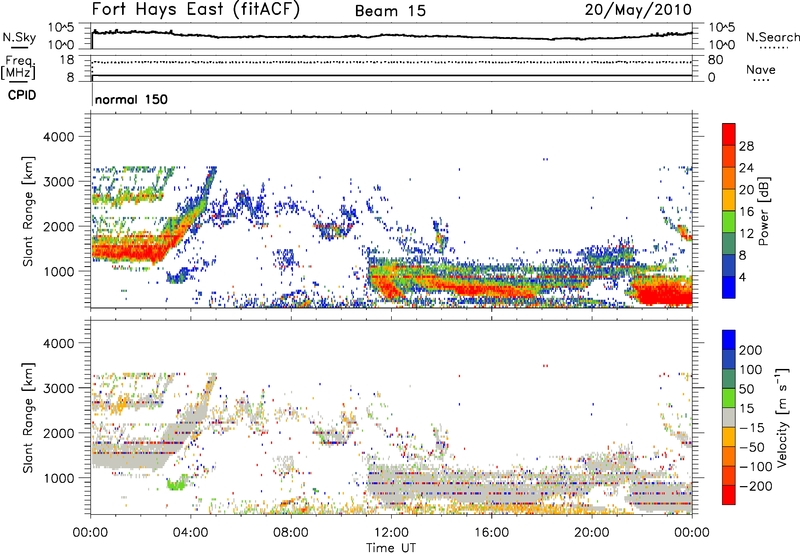Click the solid line sample under N.Sky
This screenshot has width=800, height=554.
(19, 48)
